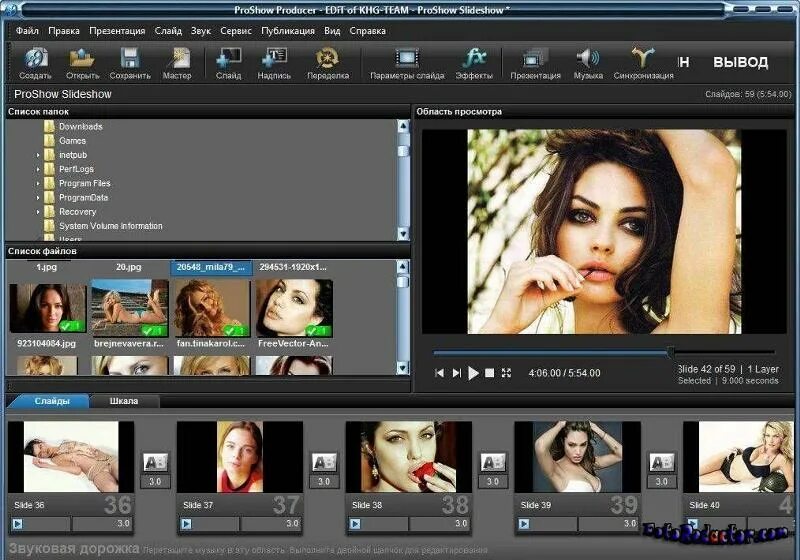The height and width of the screenshot is (560, 800).
Task: Open the Презентация menu in menu bar
Action: pos(117,31)
